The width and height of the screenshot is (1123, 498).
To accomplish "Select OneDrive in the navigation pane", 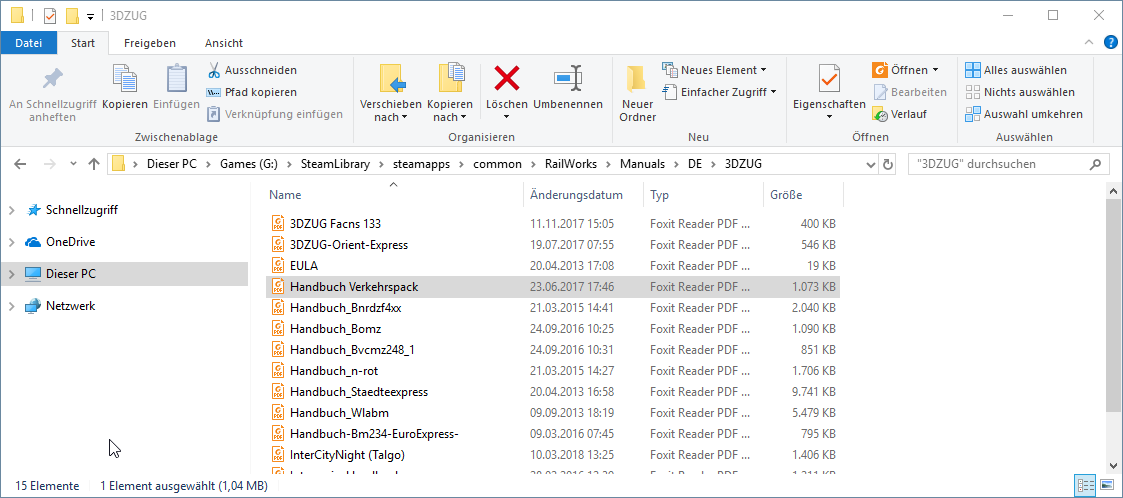I will tap(70, 241).
